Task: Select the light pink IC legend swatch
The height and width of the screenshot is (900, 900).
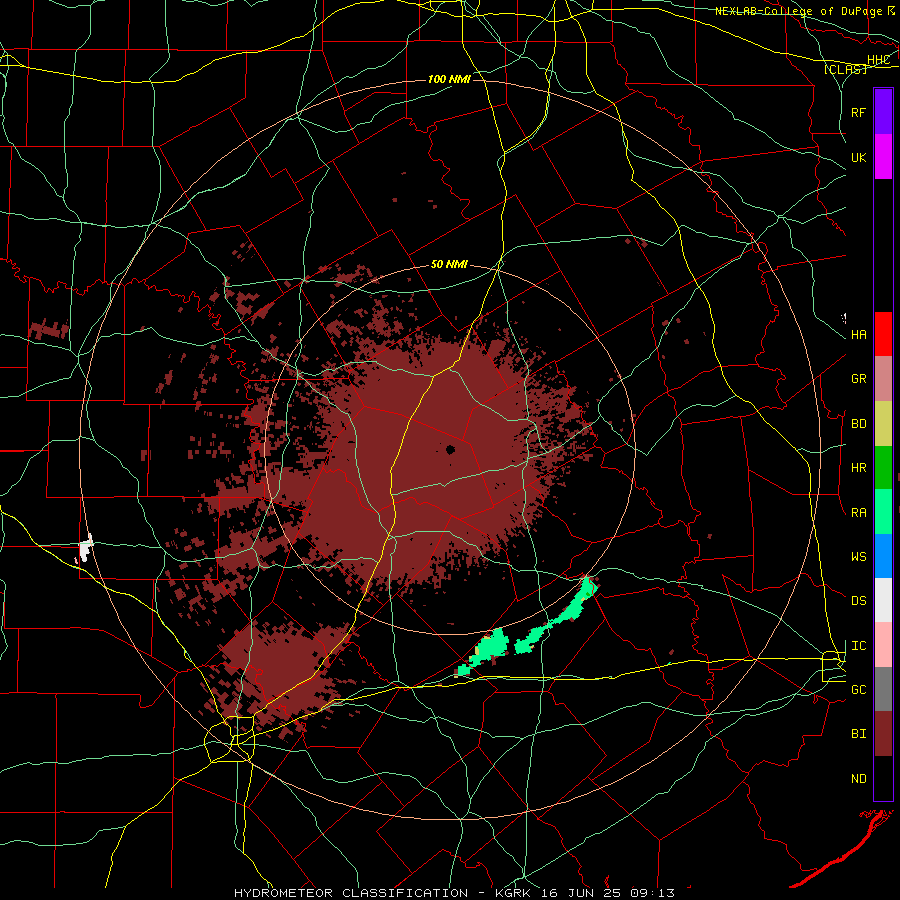Action: coord(883,645)
